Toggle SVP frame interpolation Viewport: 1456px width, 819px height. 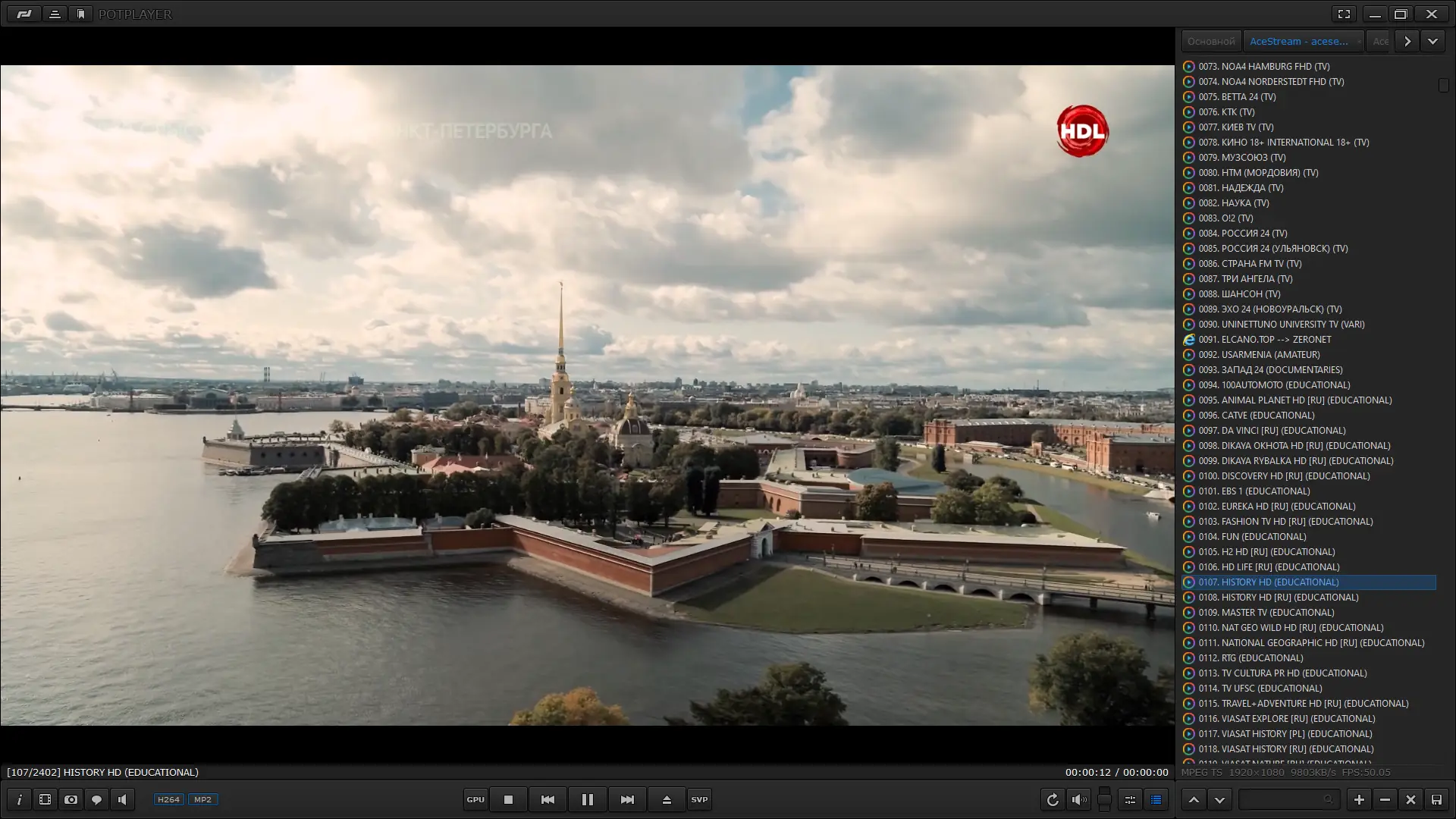coord(699,799)
